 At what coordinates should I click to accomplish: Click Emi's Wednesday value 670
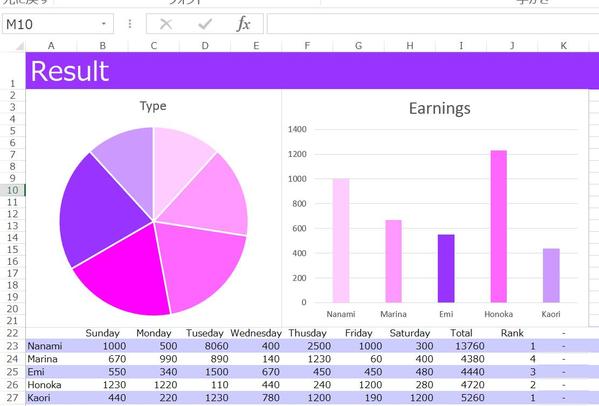[x=256, y=372]
